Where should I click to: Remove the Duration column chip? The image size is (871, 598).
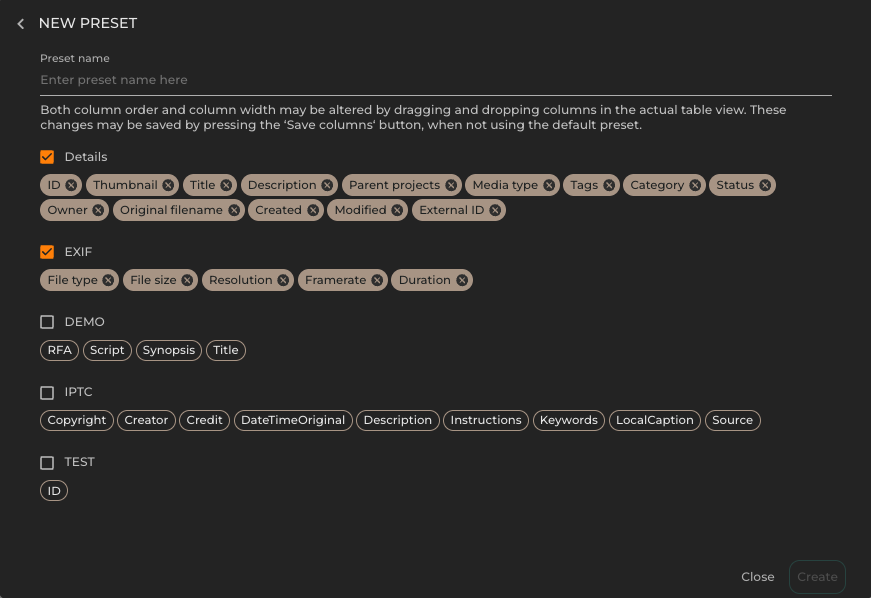pos(462,280)
